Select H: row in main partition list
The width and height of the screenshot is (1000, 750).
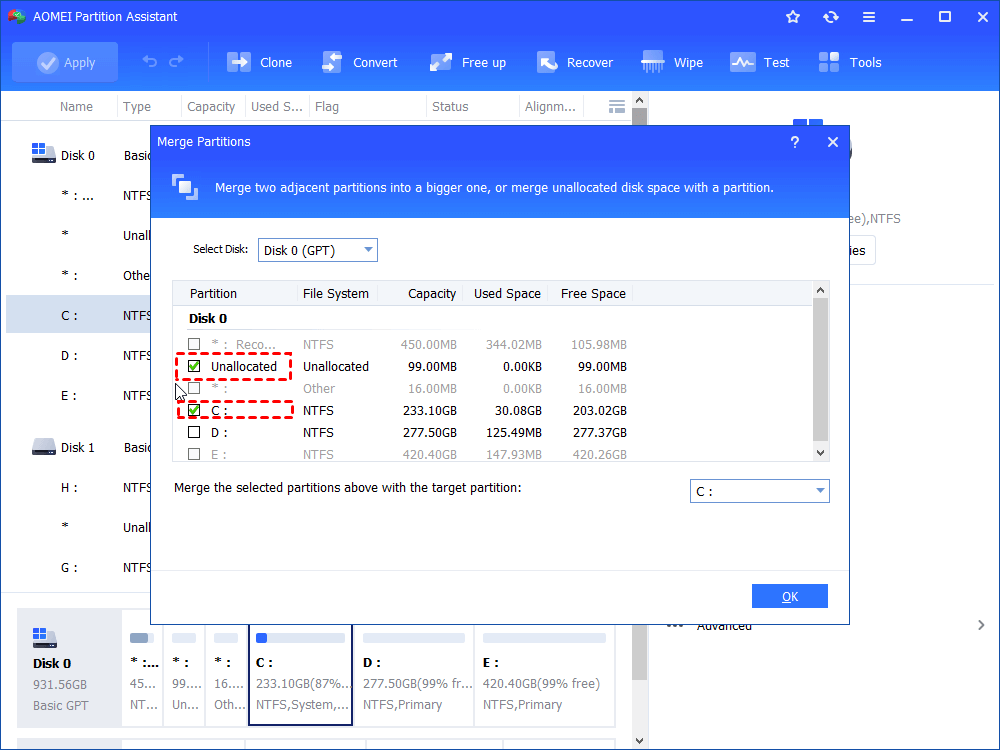coord(78,487)
